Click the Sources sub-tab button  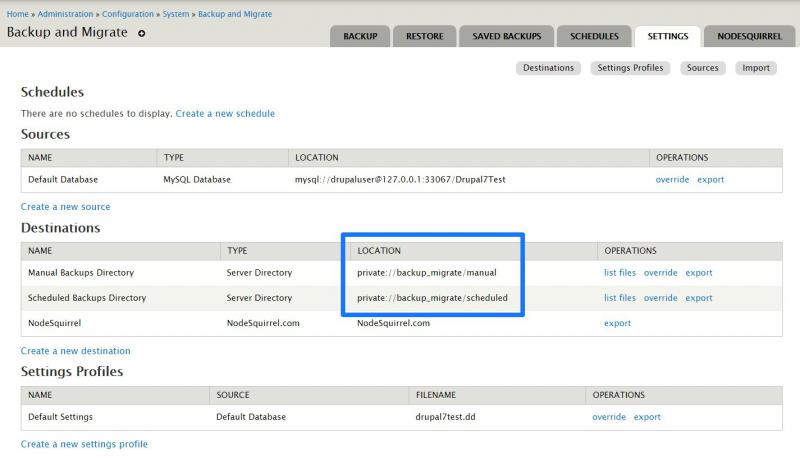pyautogui.click(x=703, y=68)
